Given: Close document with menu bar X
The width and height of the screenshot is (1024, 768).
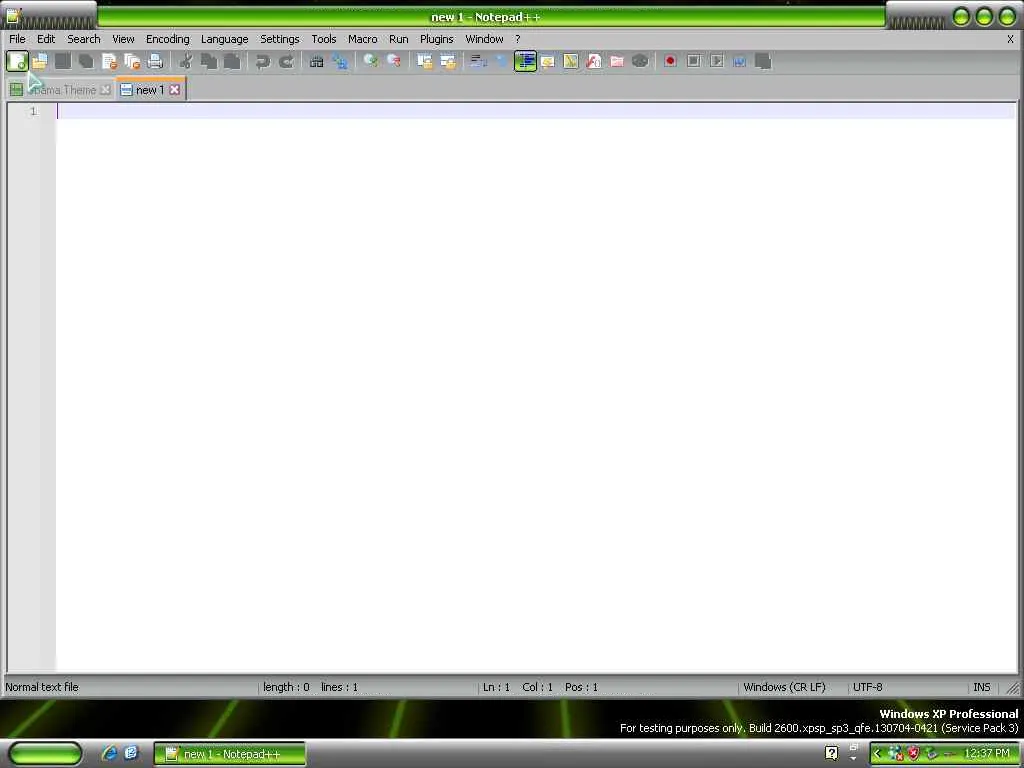Looking at the screenshot, I should pyautogui.click(x=1010, y=39).
